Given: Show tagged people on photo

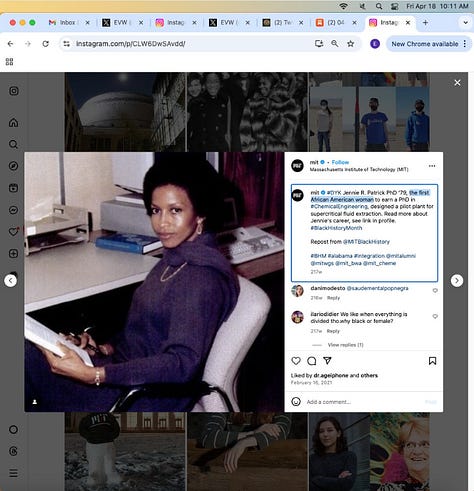Looking at the screenshot, I should coord(34,402).
